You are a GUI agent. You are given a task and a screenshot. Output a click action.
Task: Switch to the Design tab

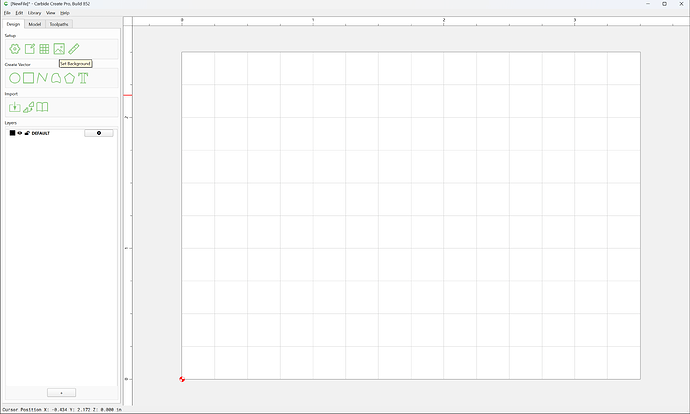pos(13,24)
